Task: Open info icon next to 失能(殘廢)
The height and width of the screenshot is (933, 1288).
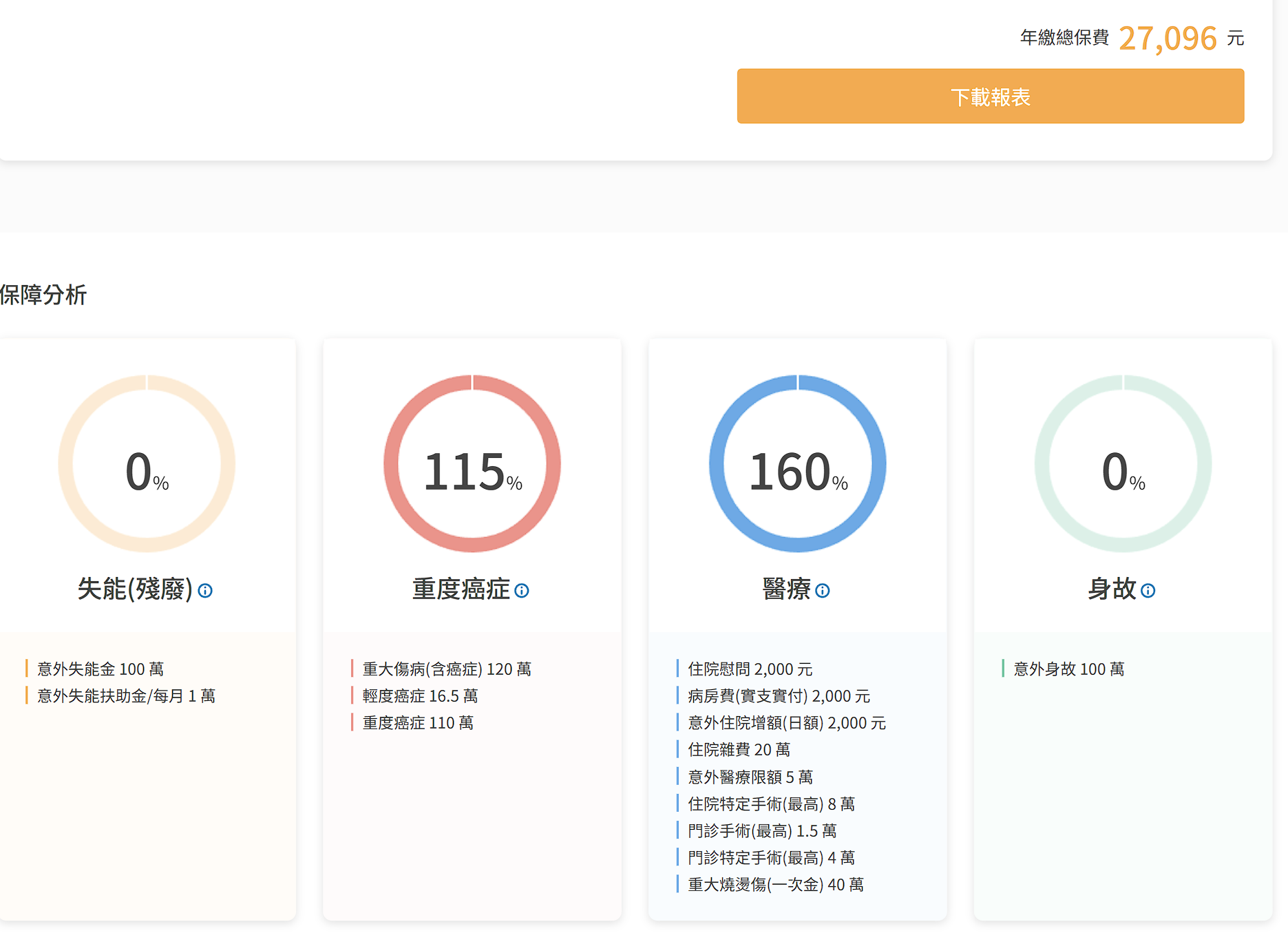Action: 205,591
